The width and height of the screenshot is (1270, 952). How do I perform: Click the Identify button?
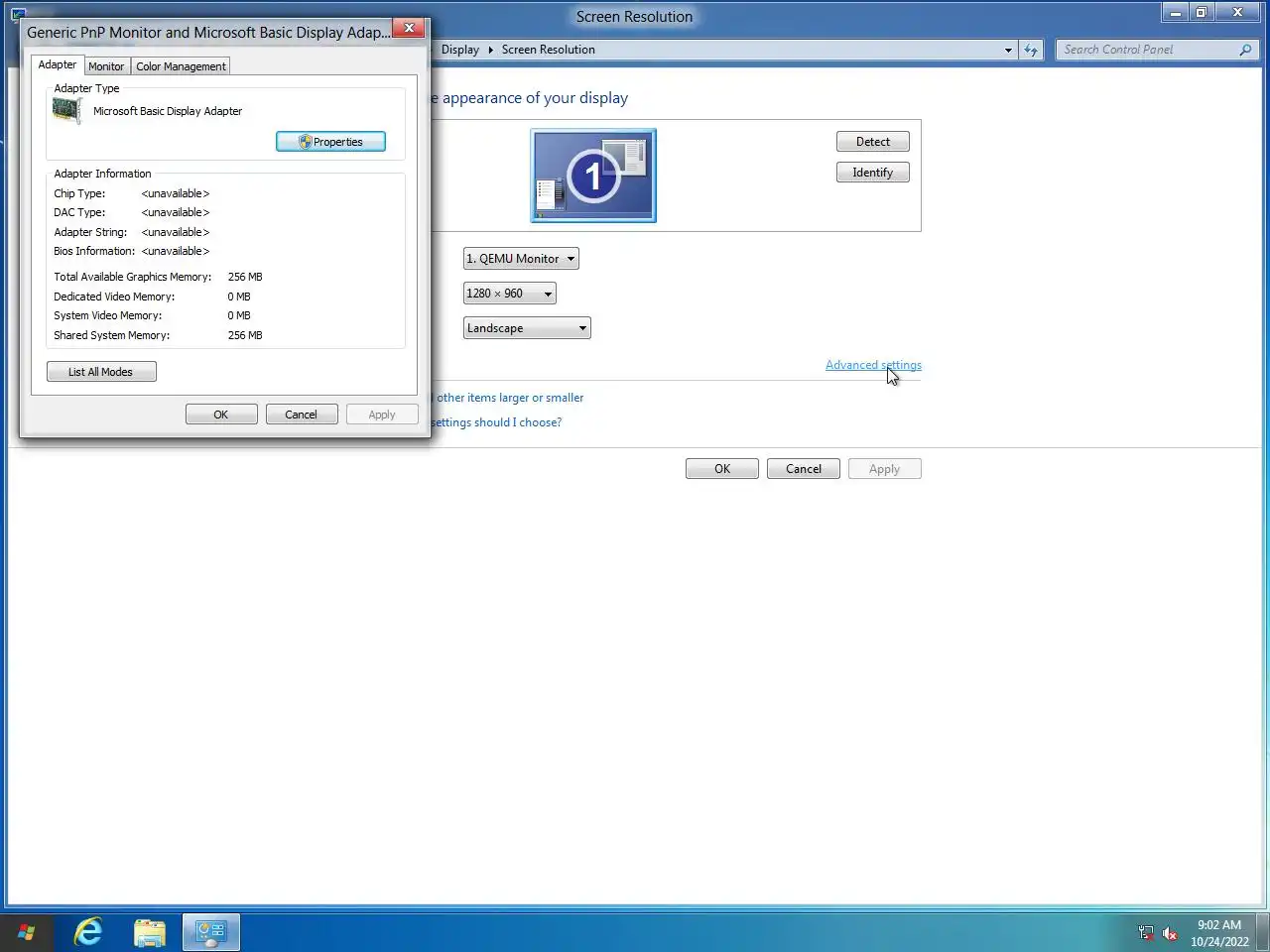[873, 173]
